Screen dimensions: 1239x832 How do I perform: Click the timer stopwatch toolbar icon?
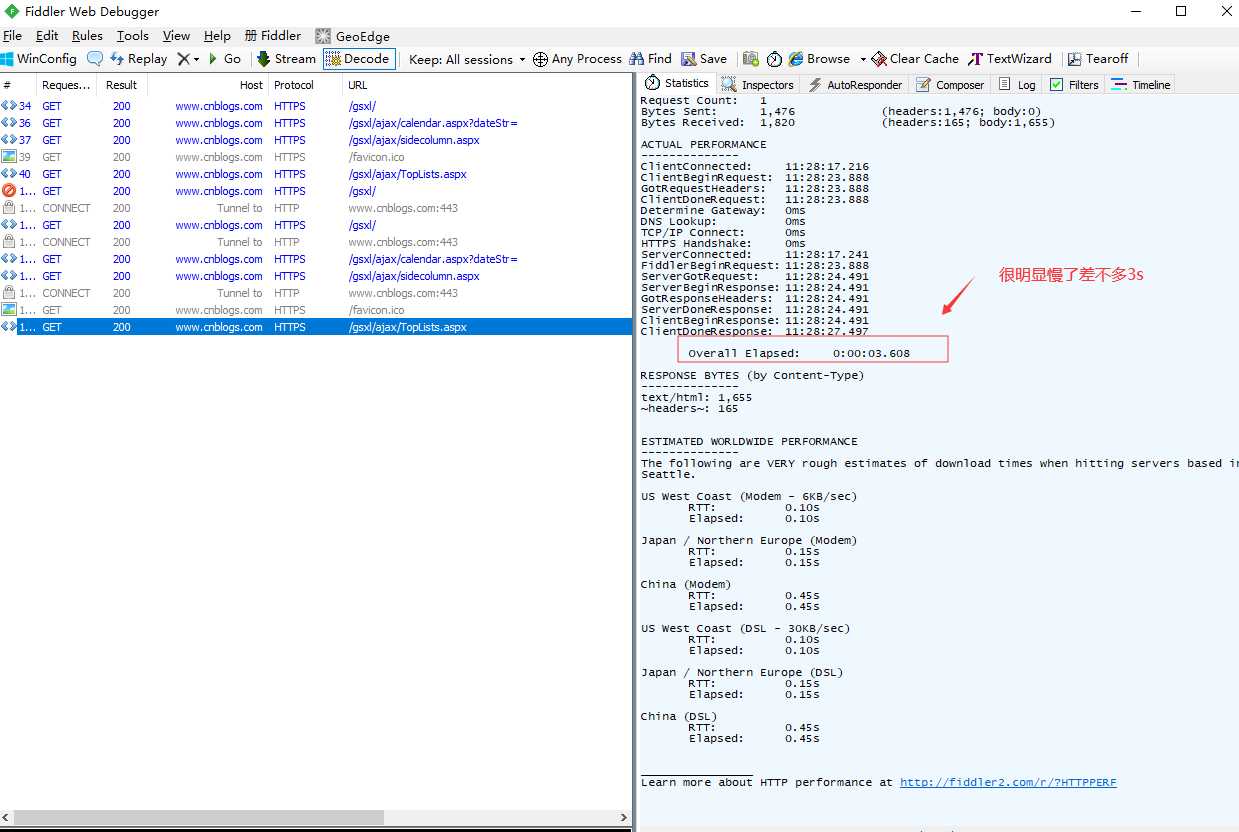coord(773,59)
